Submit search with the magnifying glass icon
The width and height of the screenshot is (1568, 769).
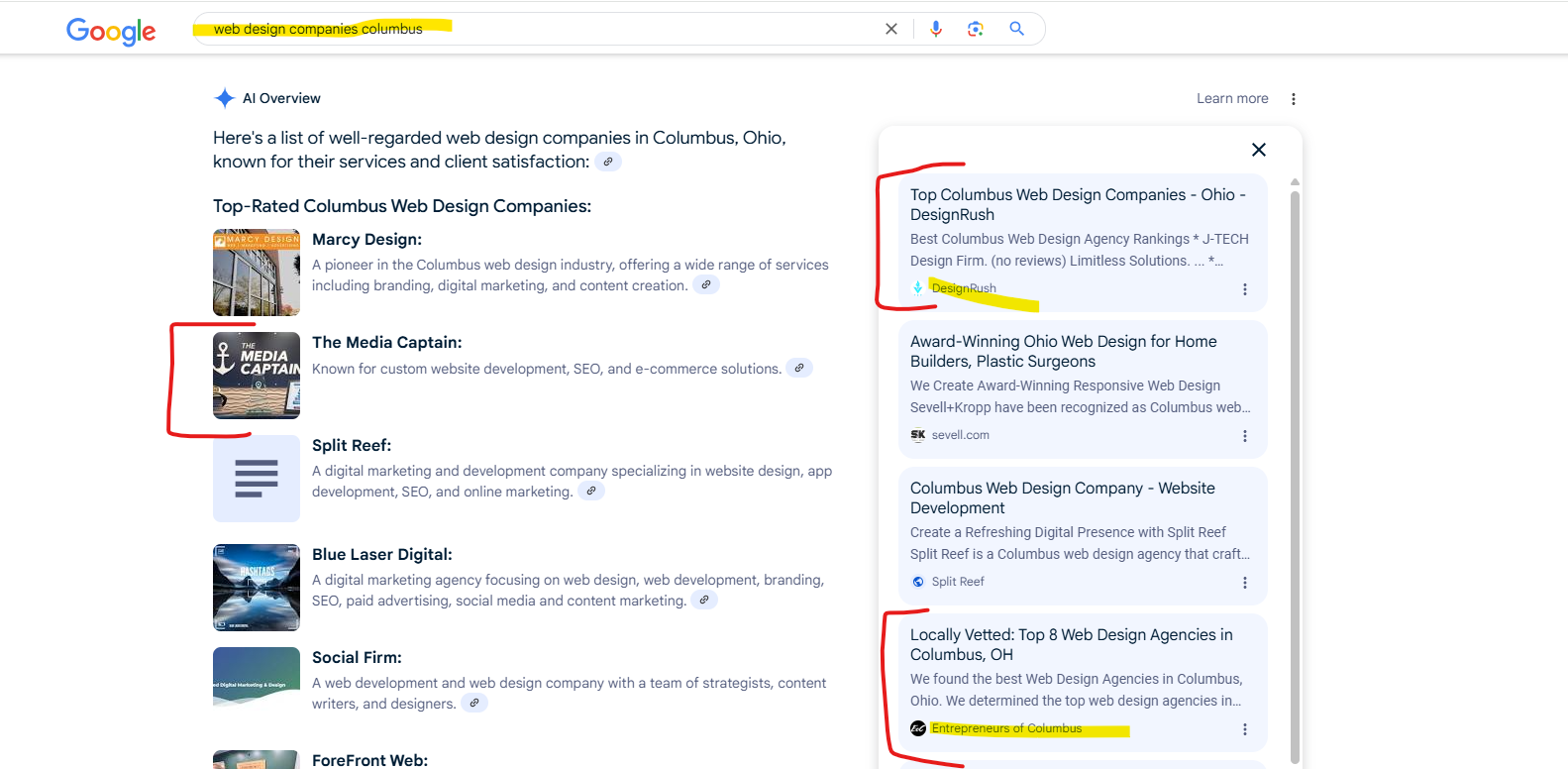(x=1016, y=29)
